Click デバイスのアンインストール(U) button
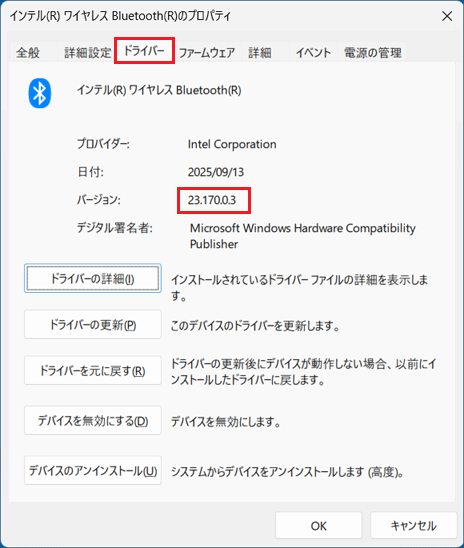 point(93,470)
